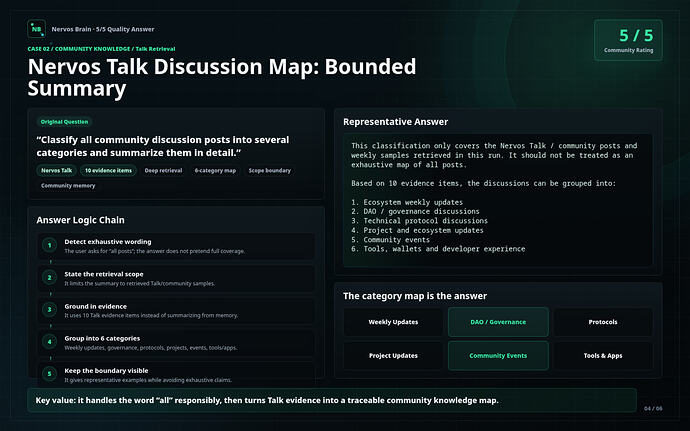The image size is (690, 431).
Task: Click the Representative Answer text box
Action: click(x=498, y=200)
